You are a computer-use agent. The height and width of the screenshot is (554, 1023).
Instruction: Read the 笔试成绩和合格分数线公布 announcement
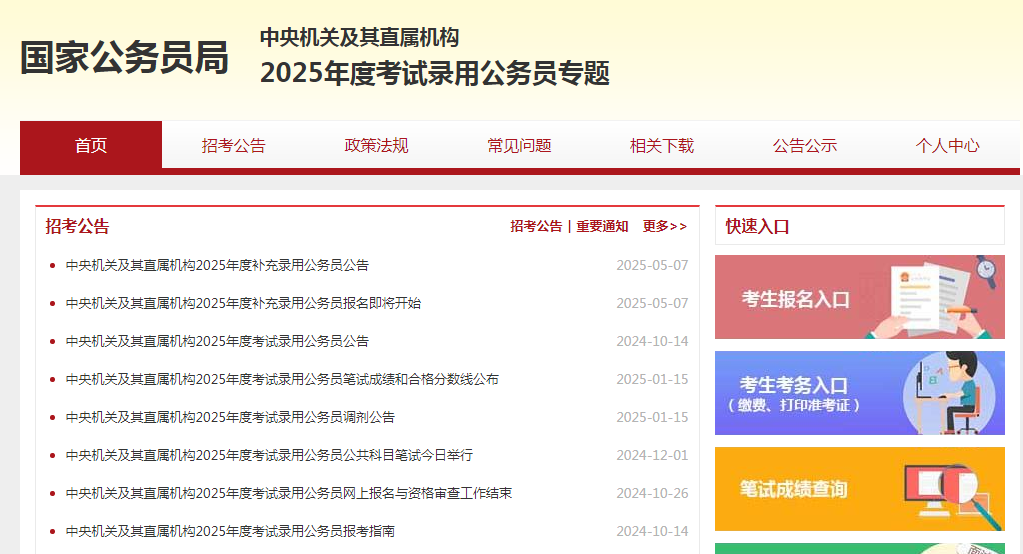[282, 380]
